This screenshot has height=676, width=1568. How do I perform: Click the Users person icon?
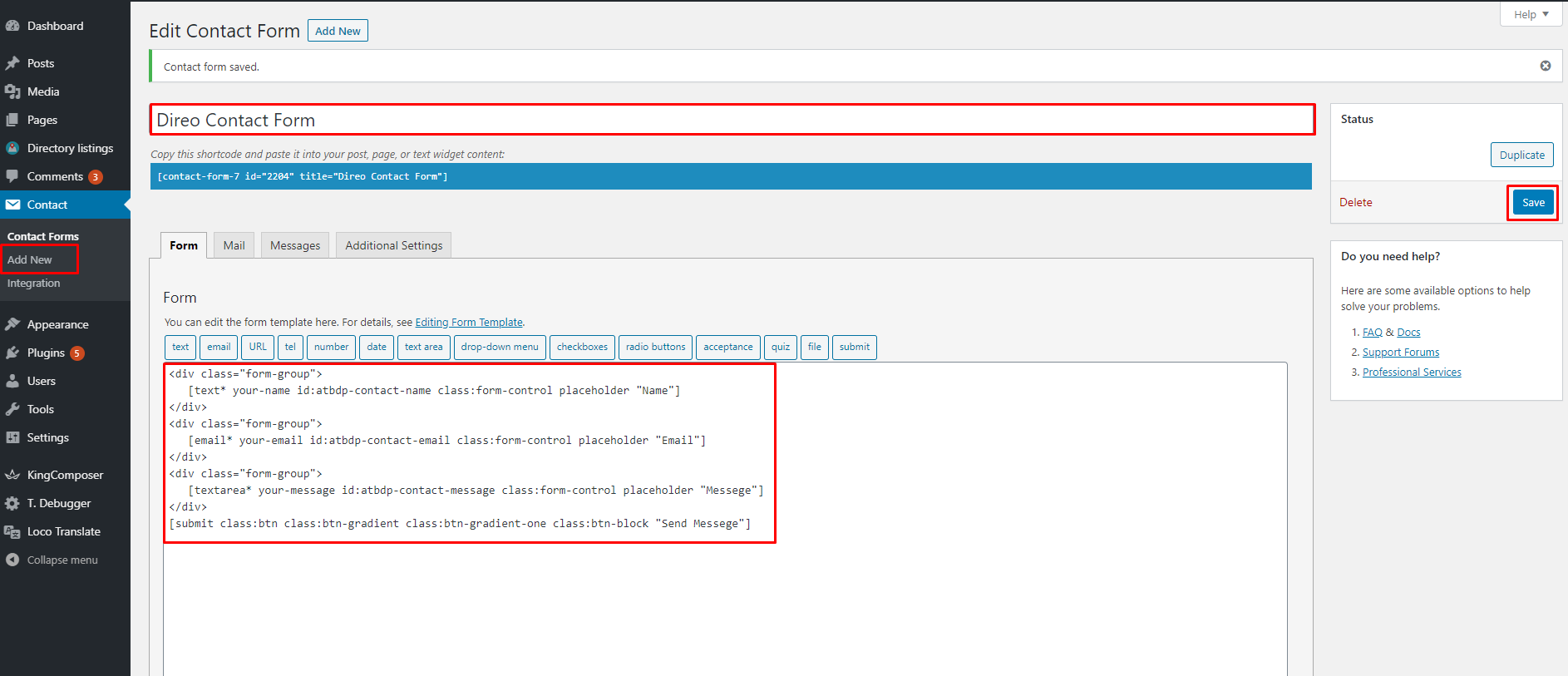coord(12,381)
